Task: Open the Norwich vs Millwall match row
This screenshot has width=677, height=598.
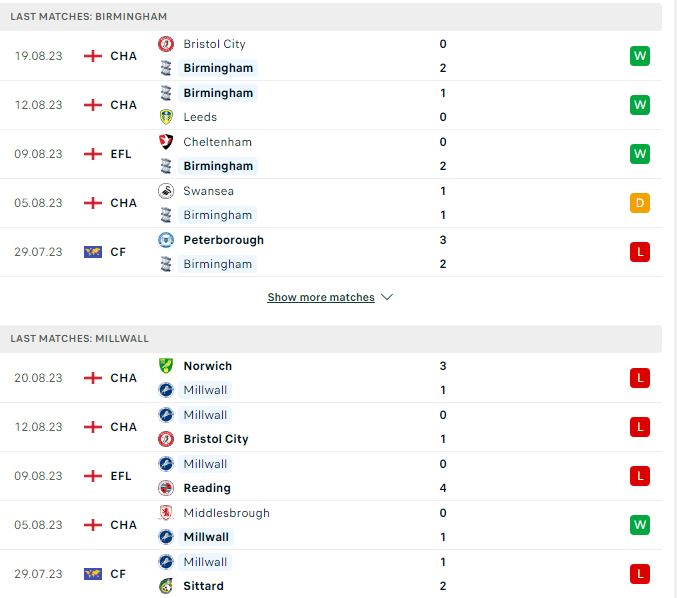Action: point(331,378)
